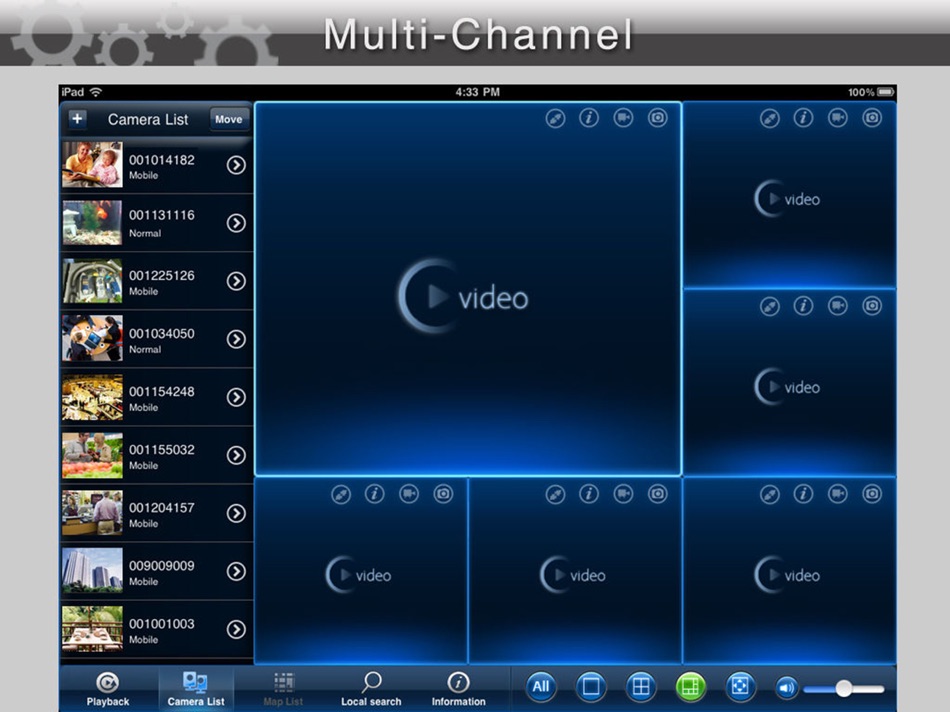Open info for the middle-right video pane

(803, 306)
